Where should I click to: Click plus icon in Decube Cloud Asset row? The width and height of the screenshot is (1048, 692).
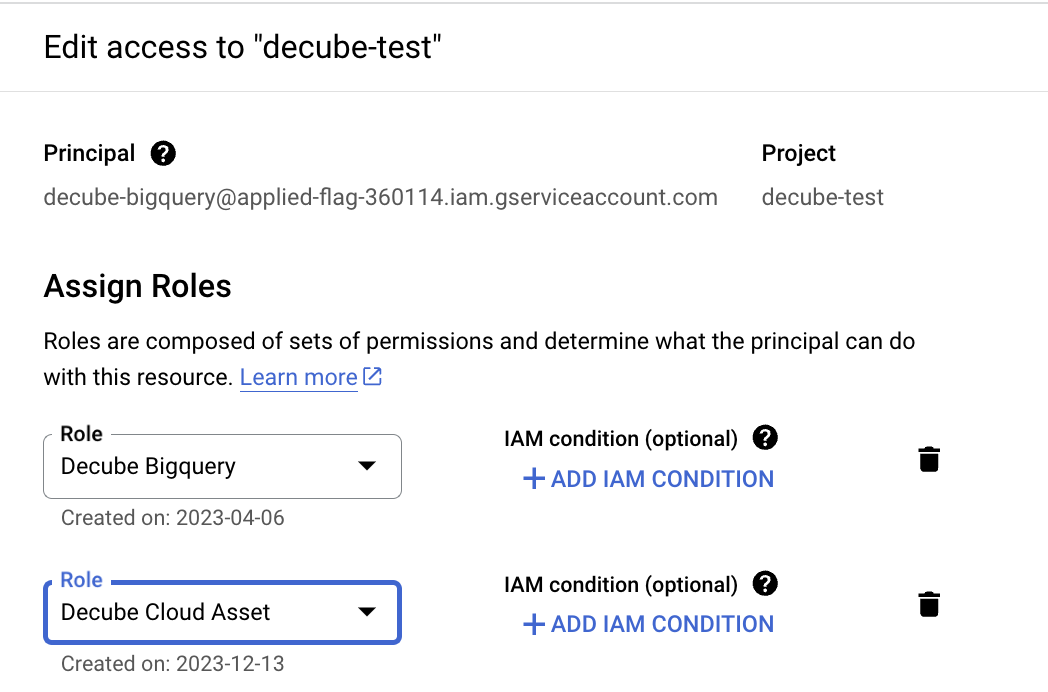tap(534, 624)
